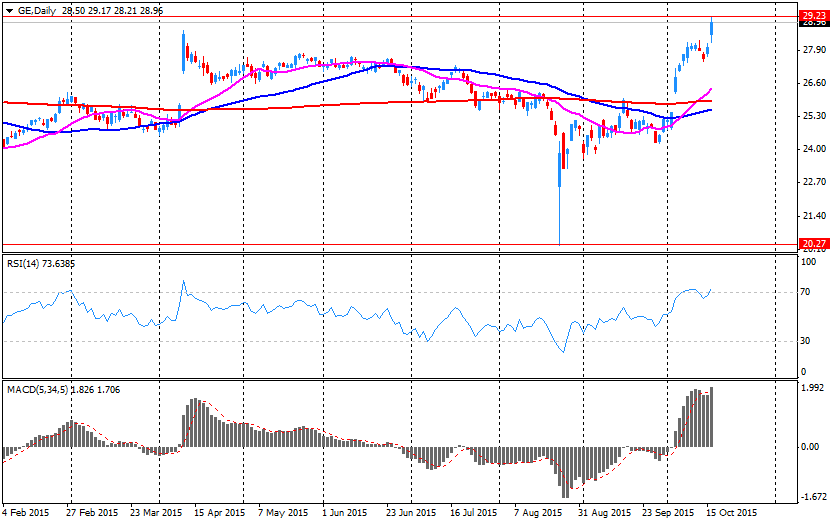Select the latest blue candlestick at the chart high

click(712, 30)
